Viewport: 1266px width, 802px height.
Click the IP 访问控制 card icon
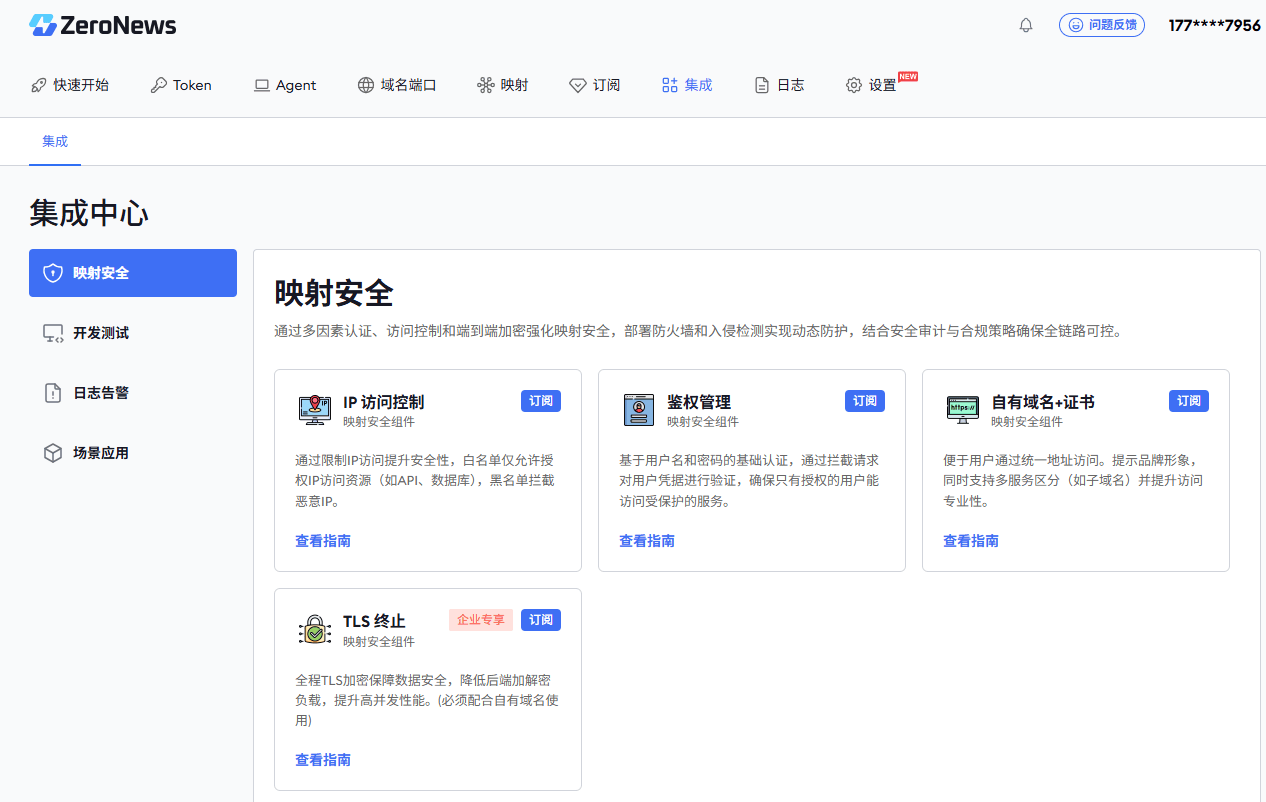(315, 410)
